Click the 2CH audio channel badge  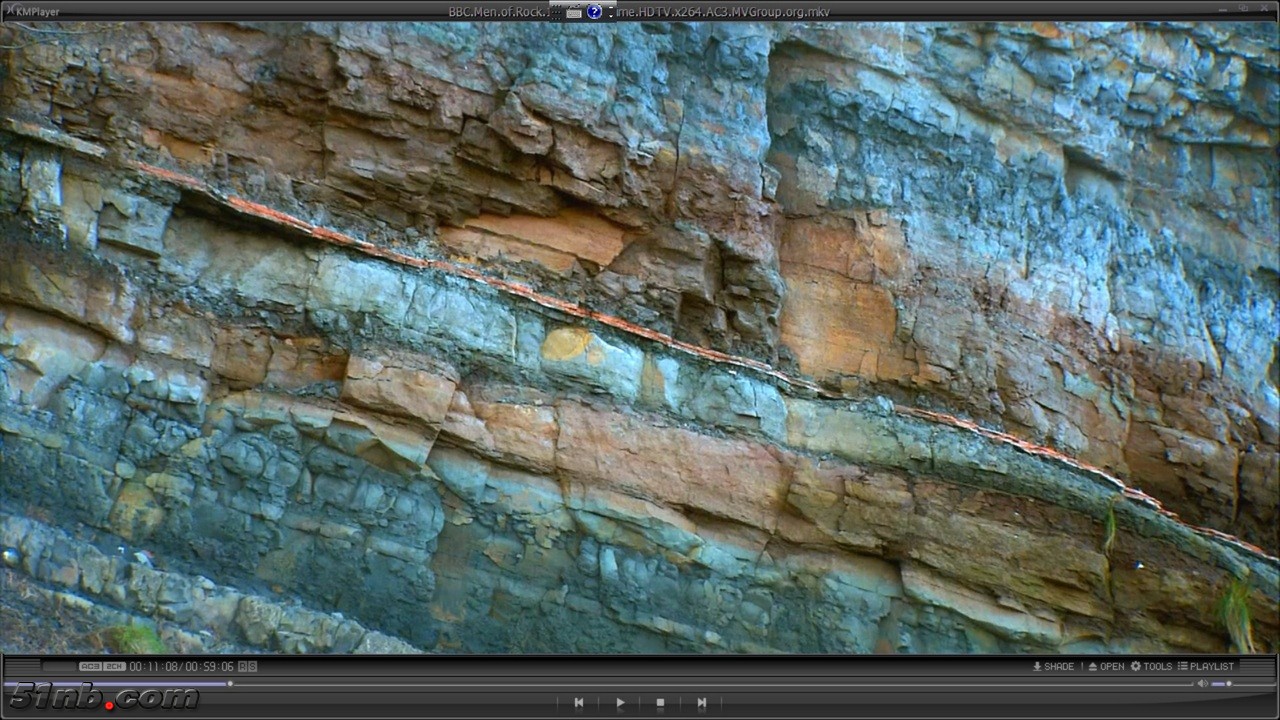pyautogui.click(x=114, y=666)
